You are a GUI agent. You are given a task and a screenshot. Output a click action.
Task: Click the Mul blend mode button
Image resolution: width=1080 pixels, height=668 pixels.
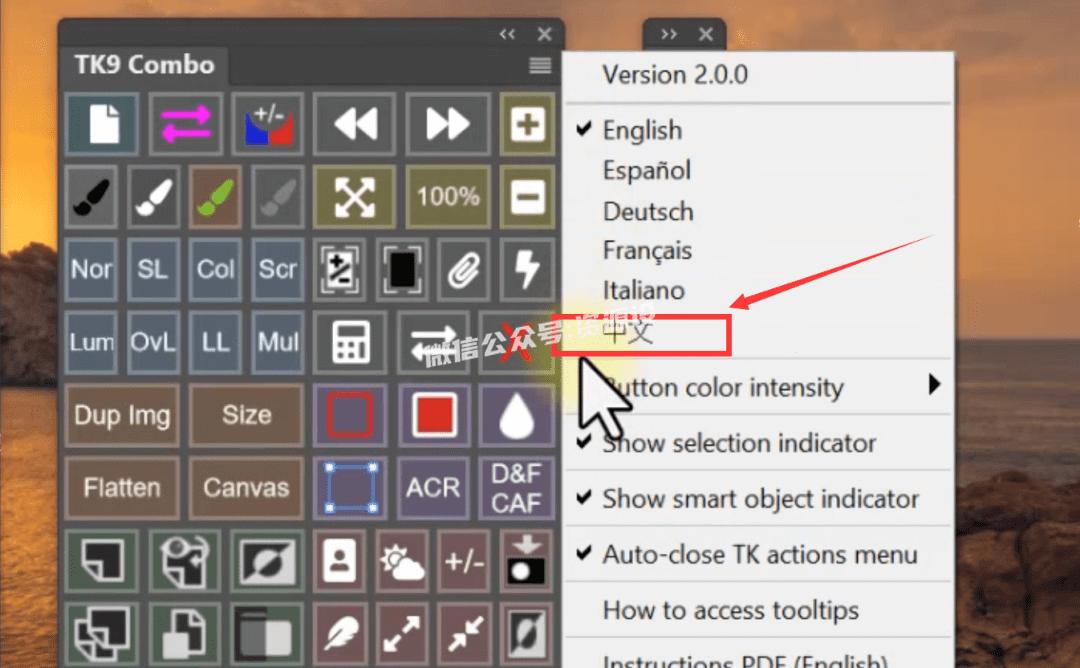(x=278, y=342)
